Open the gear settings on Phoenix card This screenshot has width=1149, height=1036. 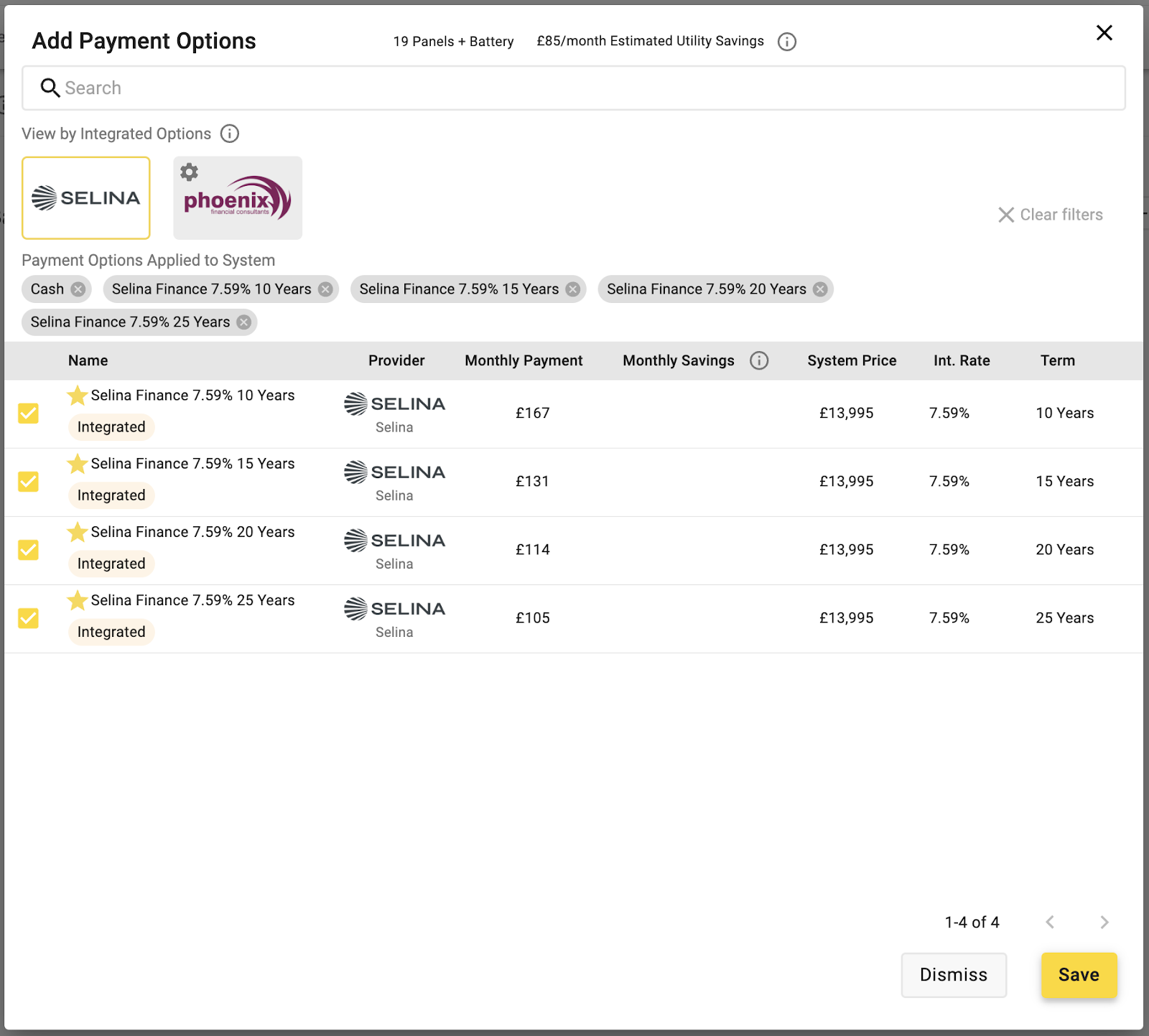(x=189, y=172)
